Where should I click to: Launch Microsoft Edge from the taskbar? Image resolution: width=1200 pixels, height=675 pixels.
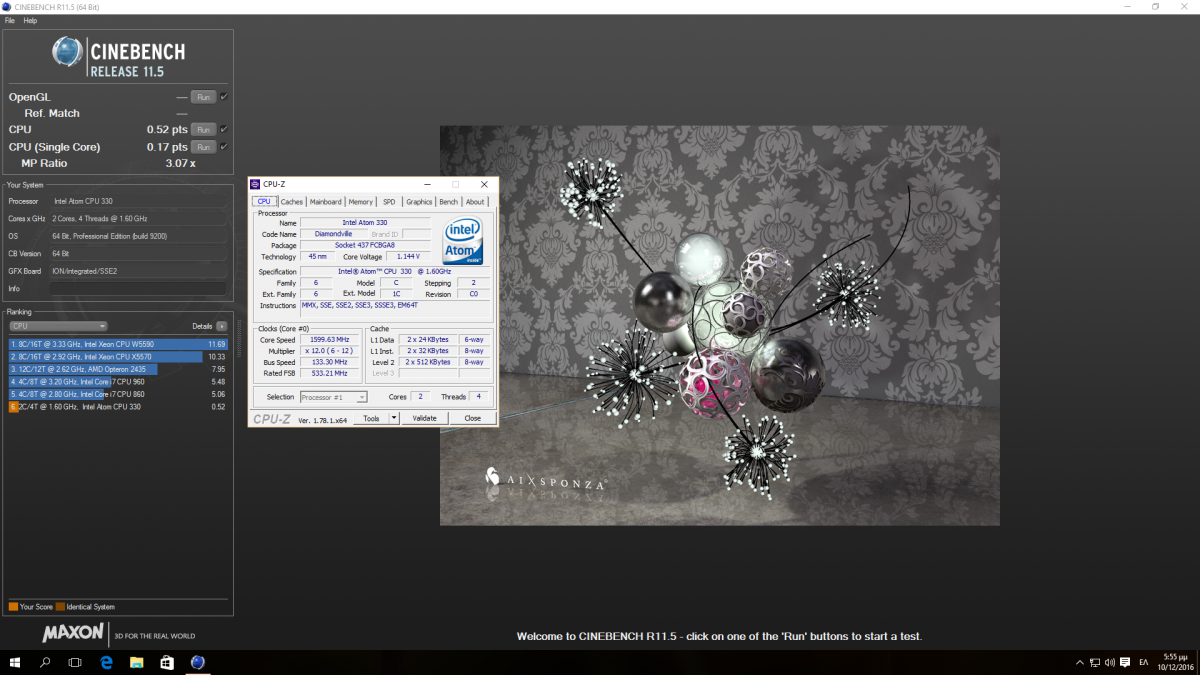[x=106, y=662]
